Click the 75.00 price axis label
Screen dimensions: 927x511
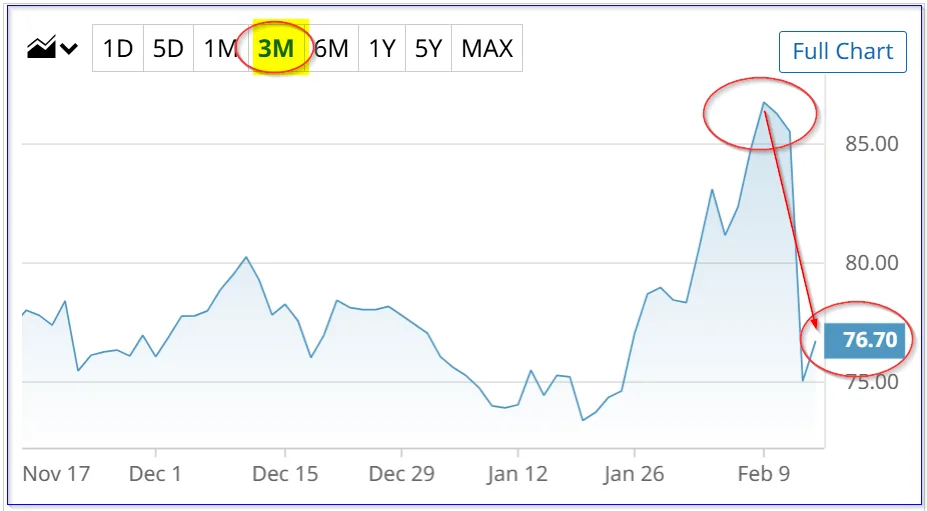[870, 382]
